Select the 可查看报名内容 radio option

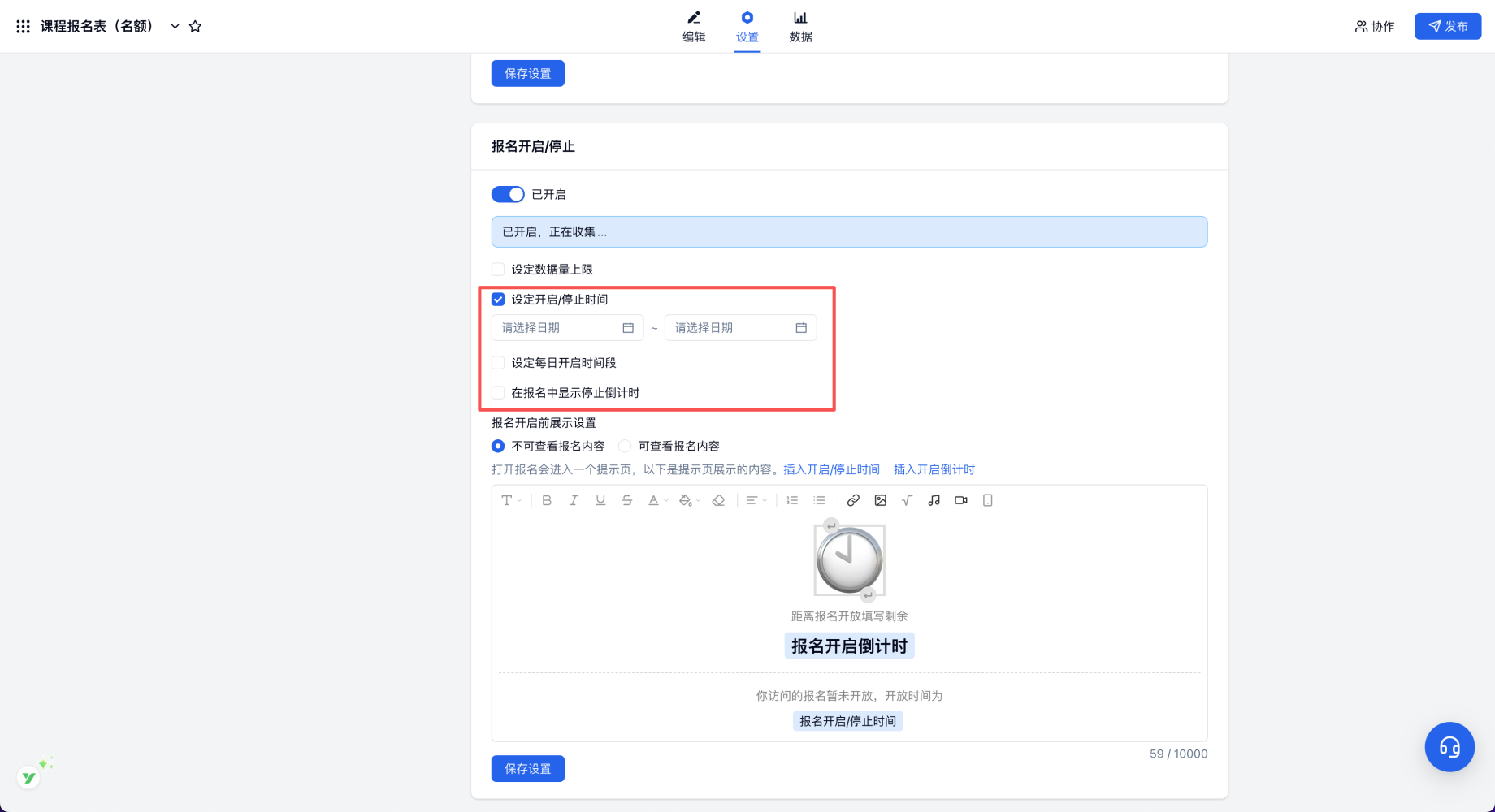click(x=625, y=446)
